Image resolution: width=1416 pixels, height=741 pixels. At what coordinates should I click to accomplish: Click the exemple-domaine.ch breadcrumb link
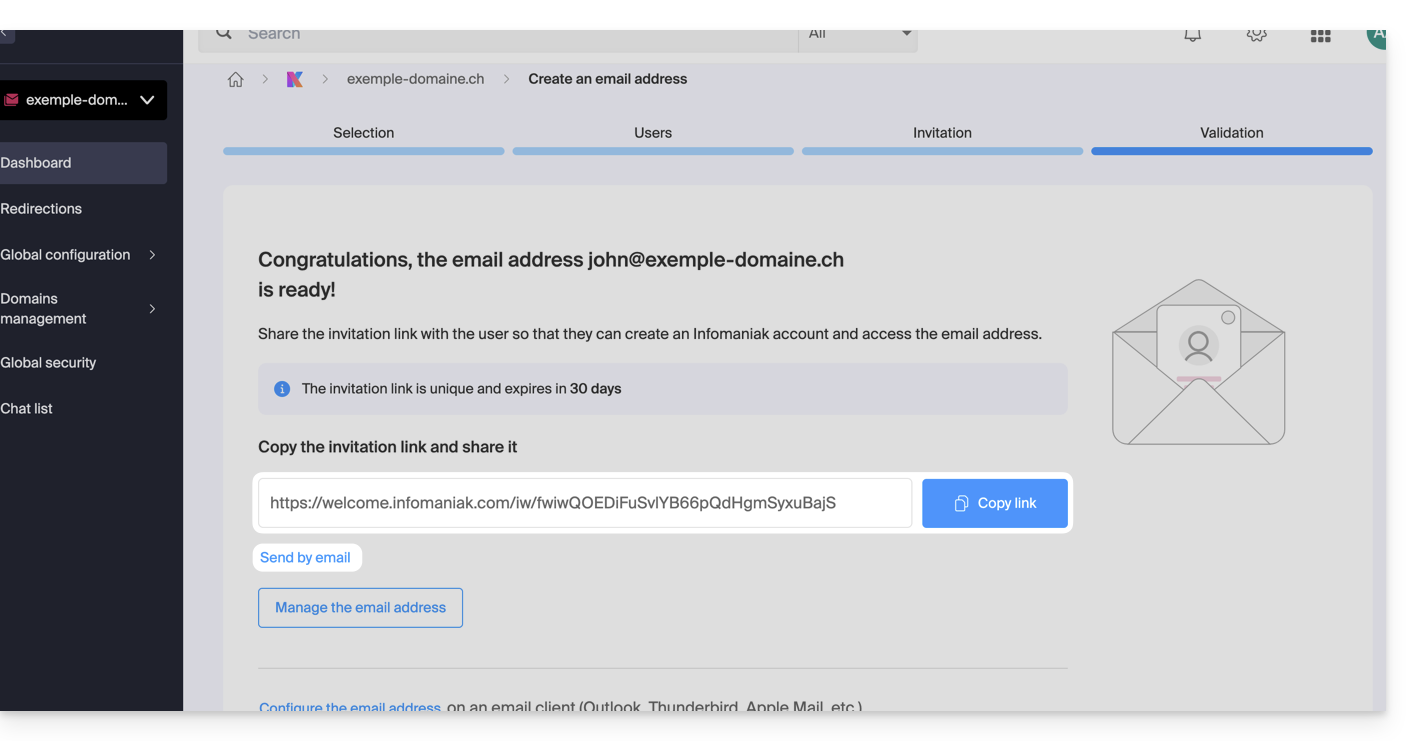click(415, 80)
